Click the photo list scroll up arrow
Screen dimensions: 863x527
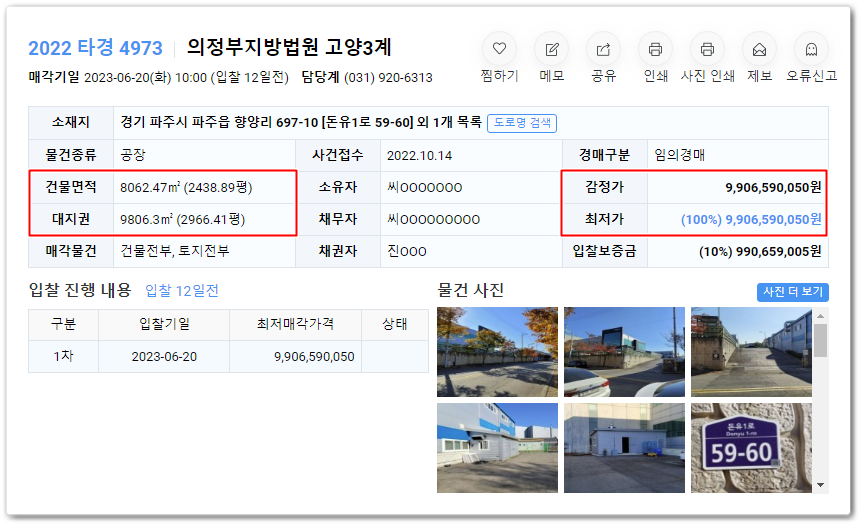pyautogui.click(x=820, y=316)
